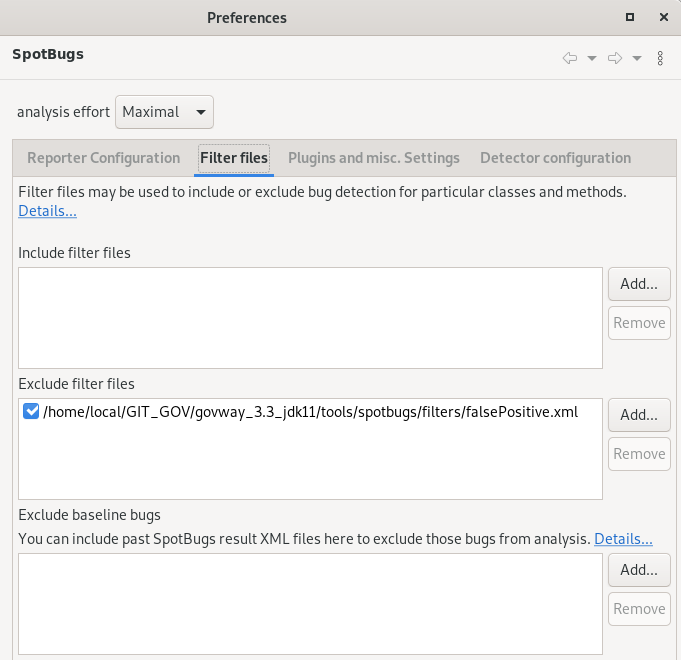
Task: Open the baseline bugs Details link
Action: click(x=623, y=539)
